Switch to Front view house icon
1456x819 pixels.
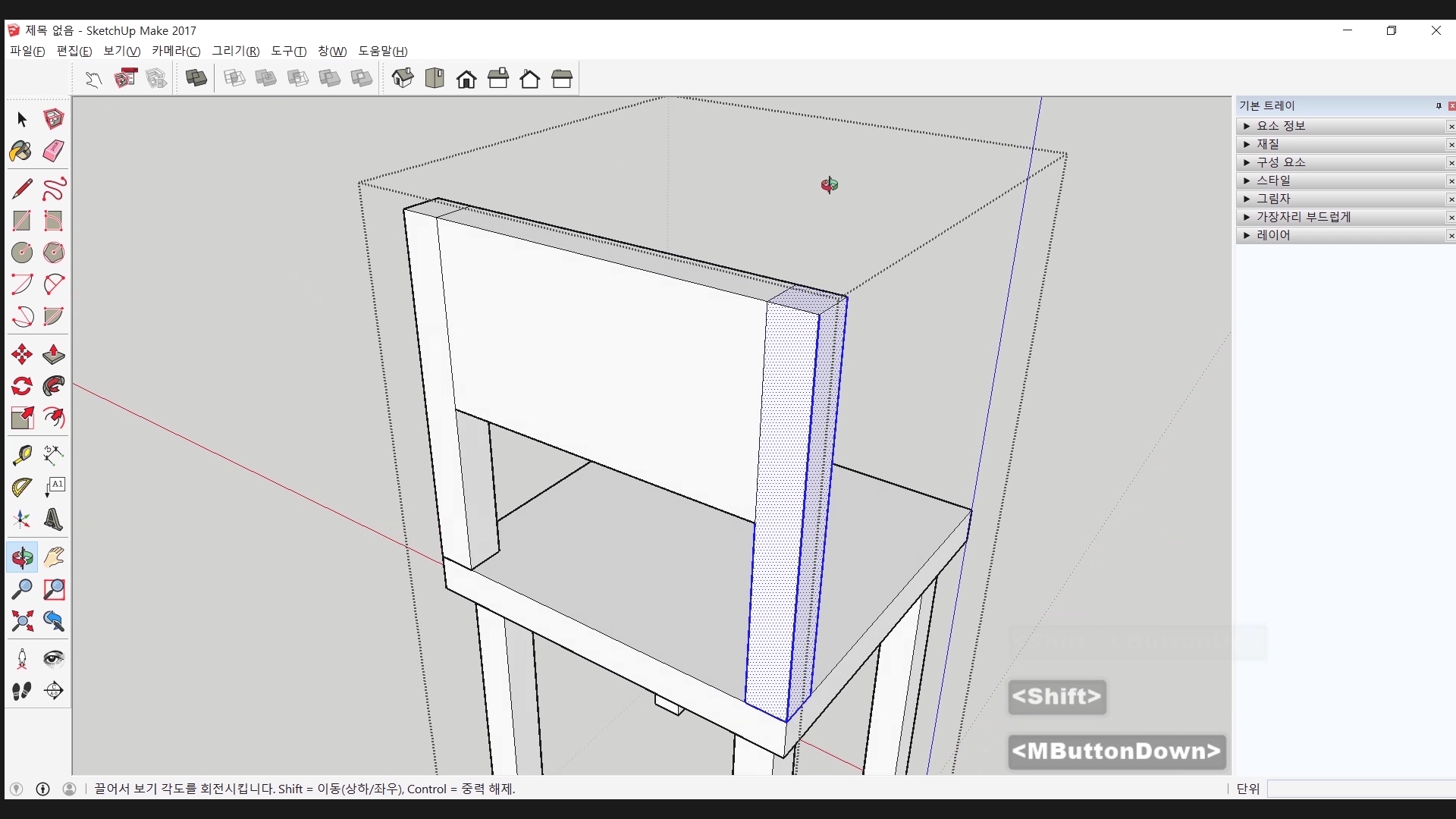pos(466,78)
